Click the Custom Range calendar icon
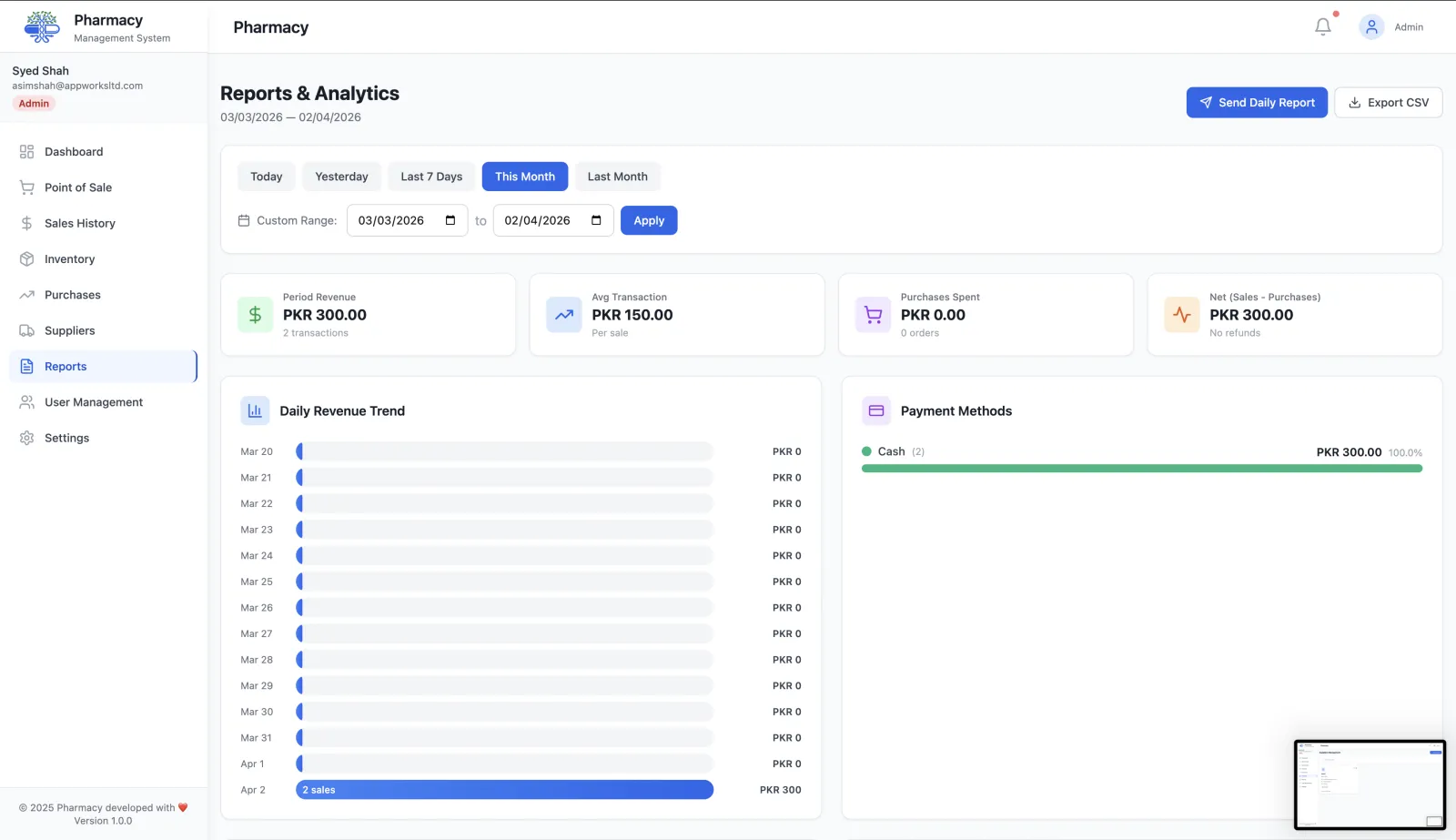Image resolution: width=1456 pixels, height=840 pixels. click(244, 220)
